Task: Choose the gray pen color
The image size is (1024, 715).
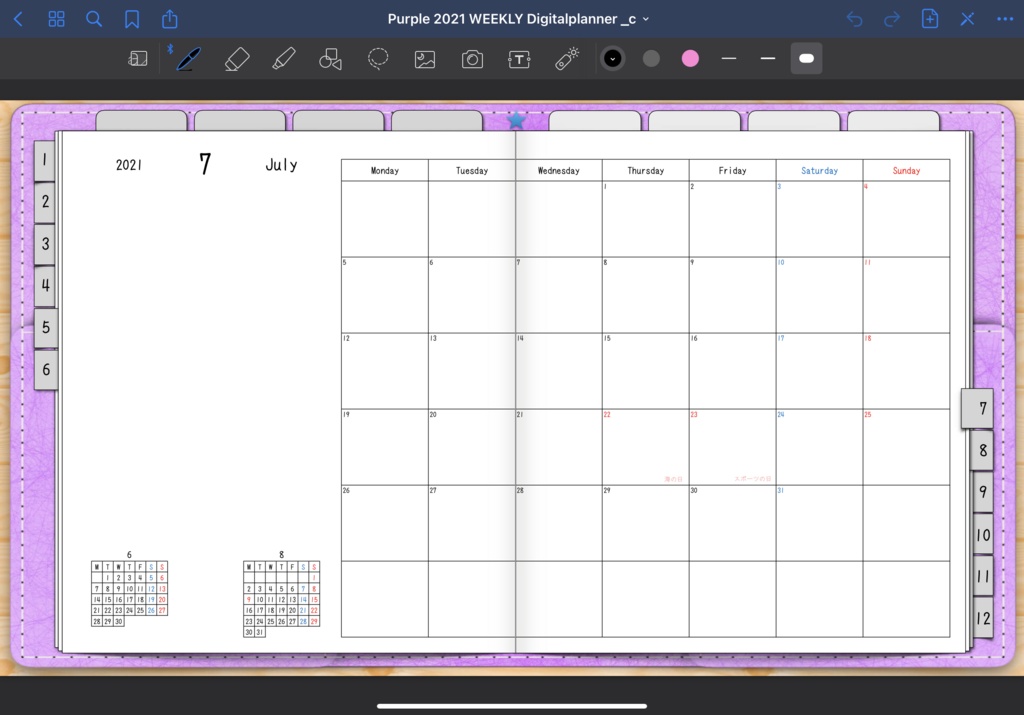Action: point(651,59)
